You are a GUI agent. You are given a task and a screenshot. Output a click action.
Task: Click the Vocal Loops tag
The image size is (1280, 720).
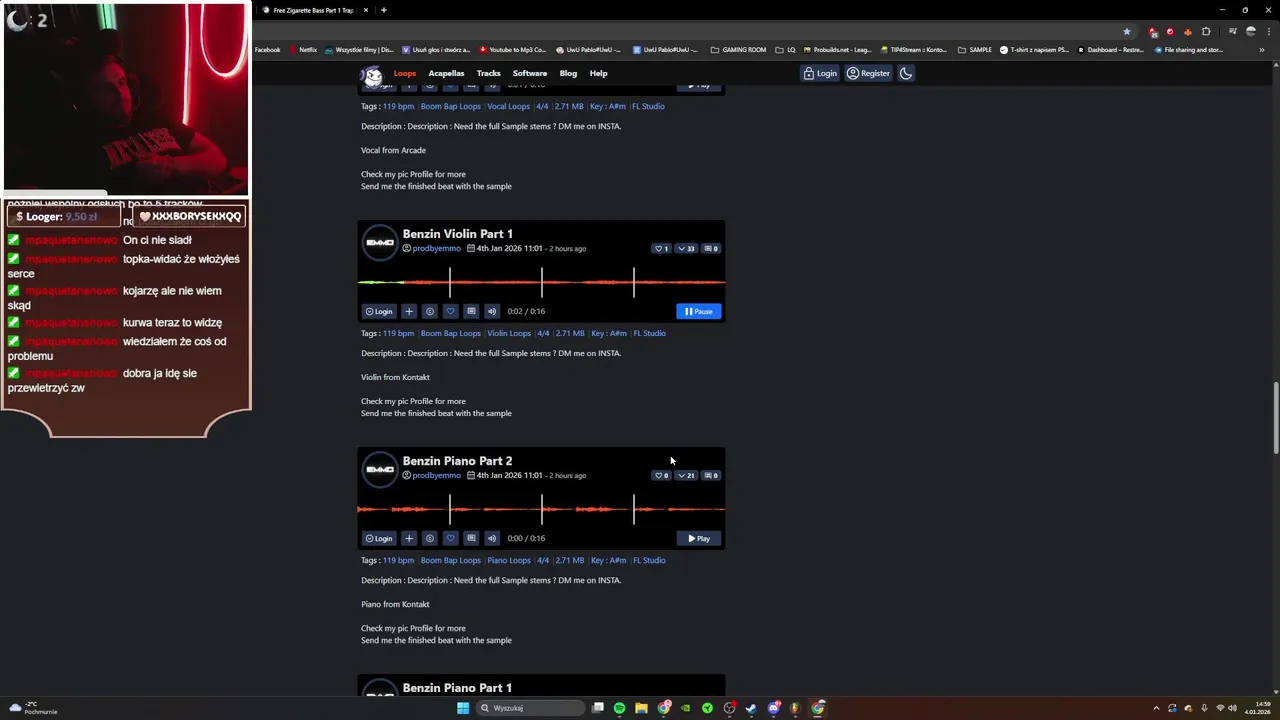pos(508,106)
